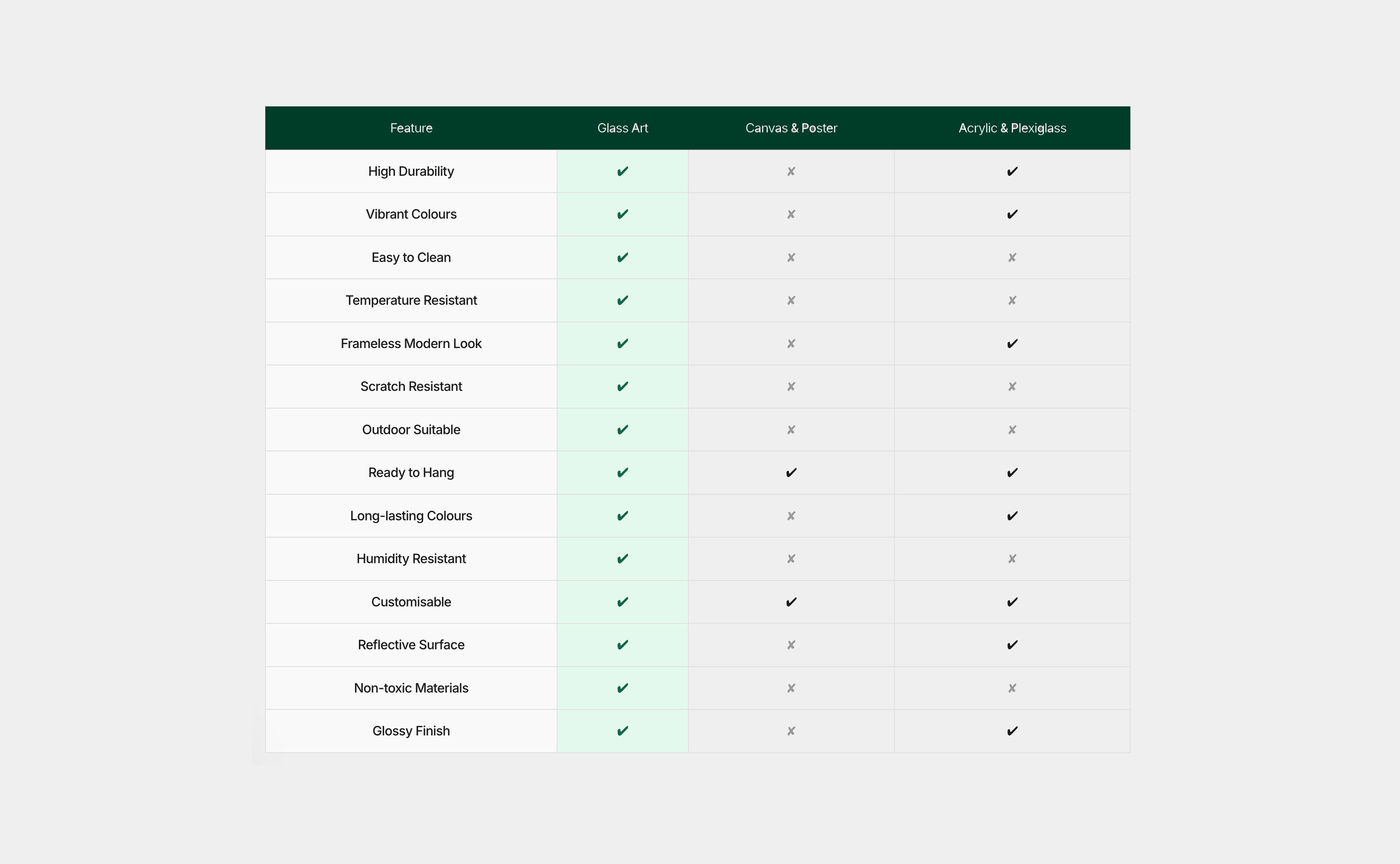
Task: Click the Canvas & Poster column header
Action: (791, 128)
